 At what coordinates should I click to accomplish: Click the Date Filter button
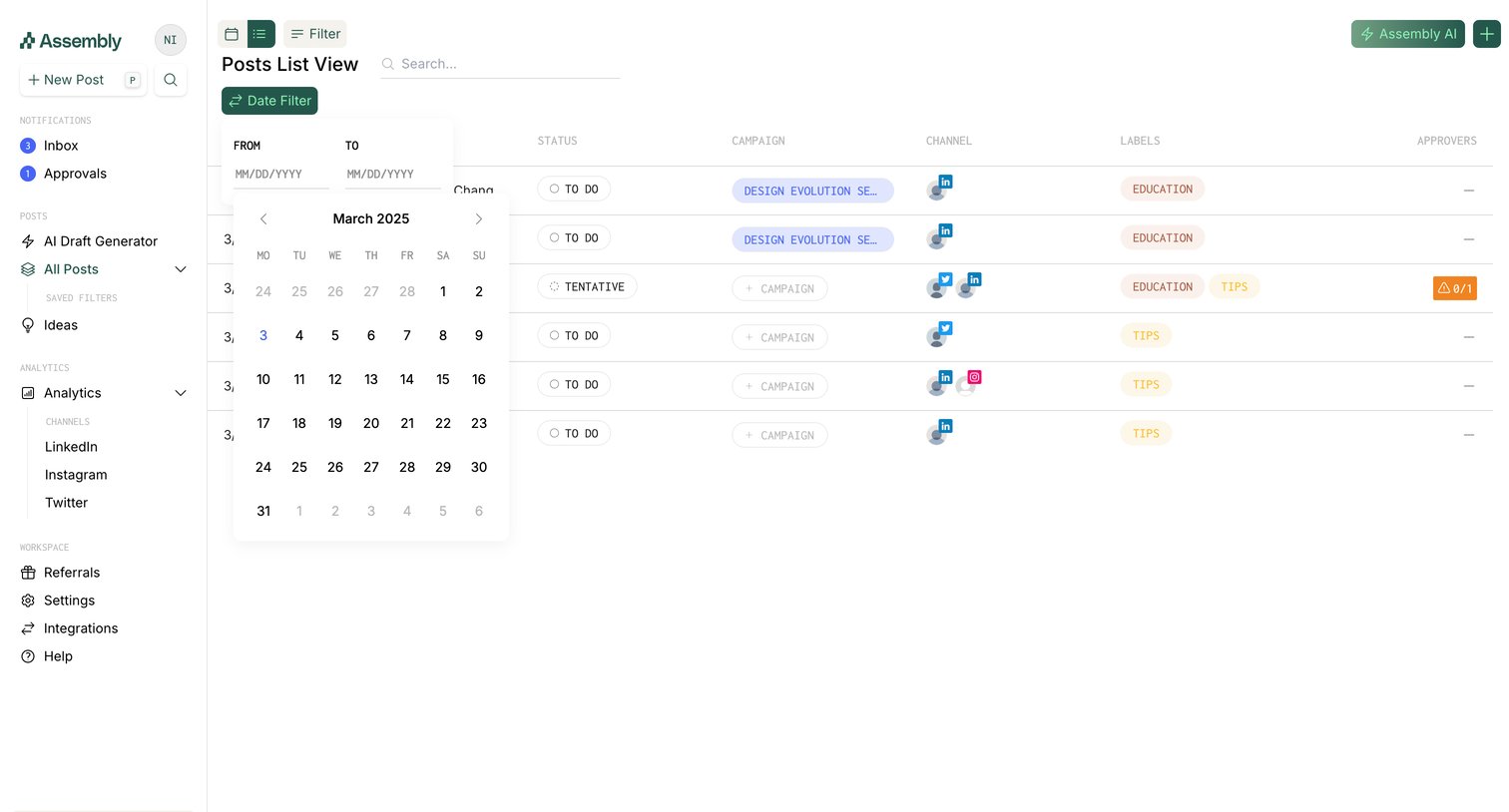click(269, 101)
